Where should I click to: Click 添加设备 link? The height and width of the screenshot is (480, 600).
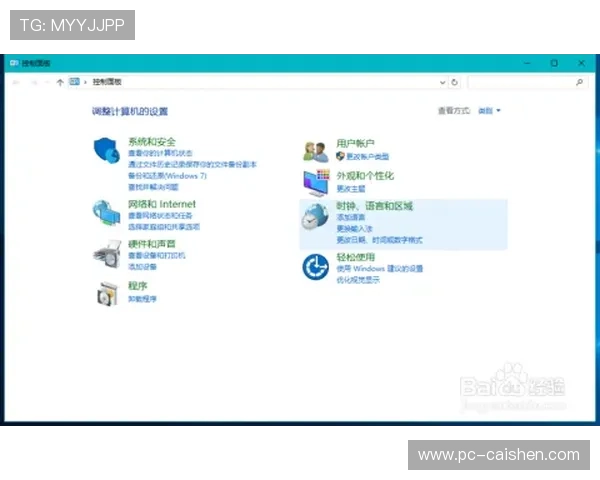coord(142,267)
